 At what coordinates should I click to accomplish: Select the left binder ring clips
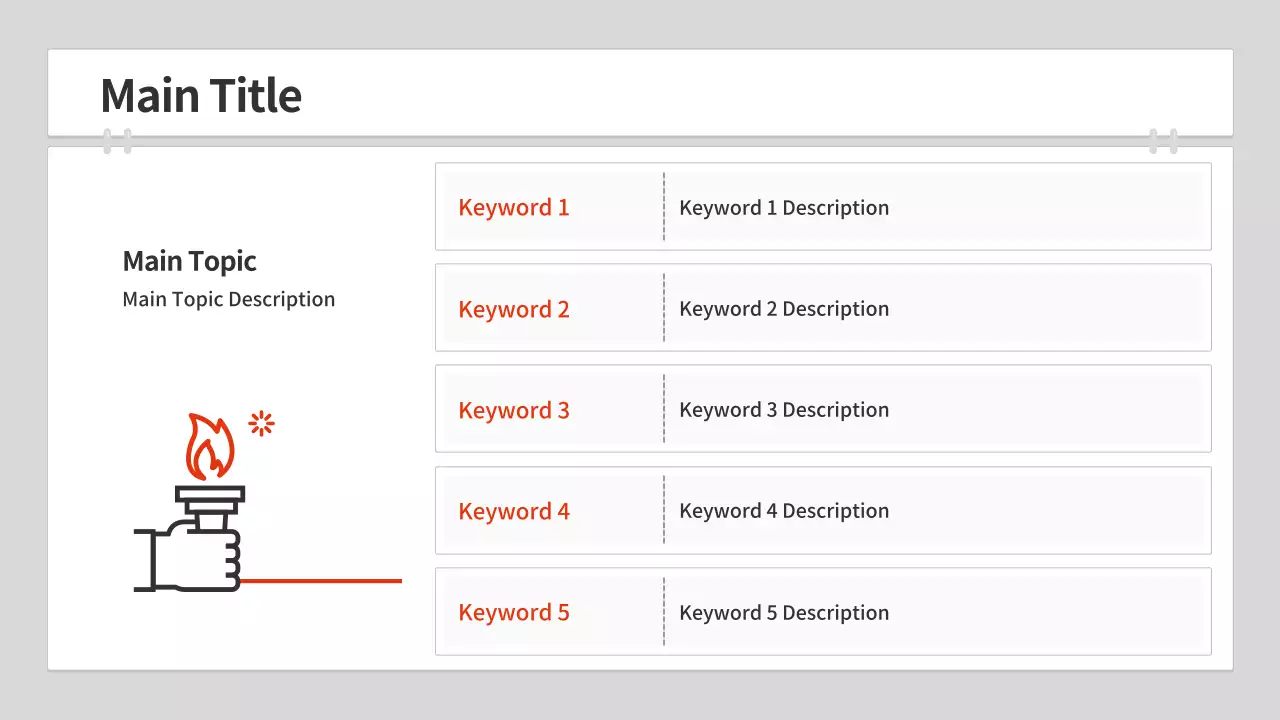click(117, 141)
